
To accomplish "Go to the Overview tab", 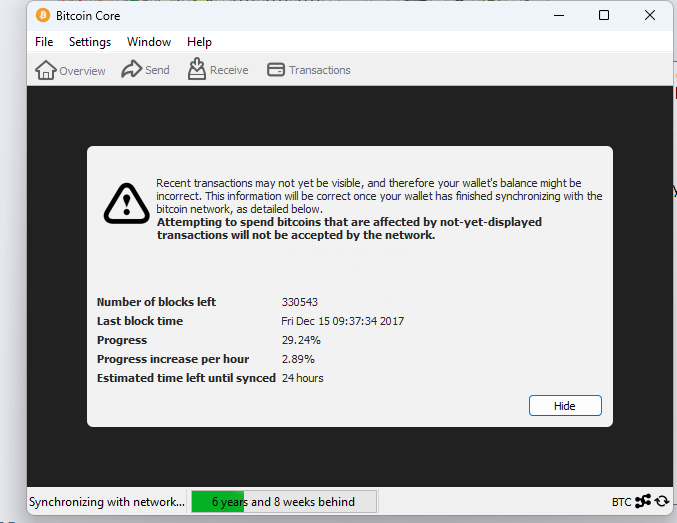I will pyautogui.click(x=70, y=70).
